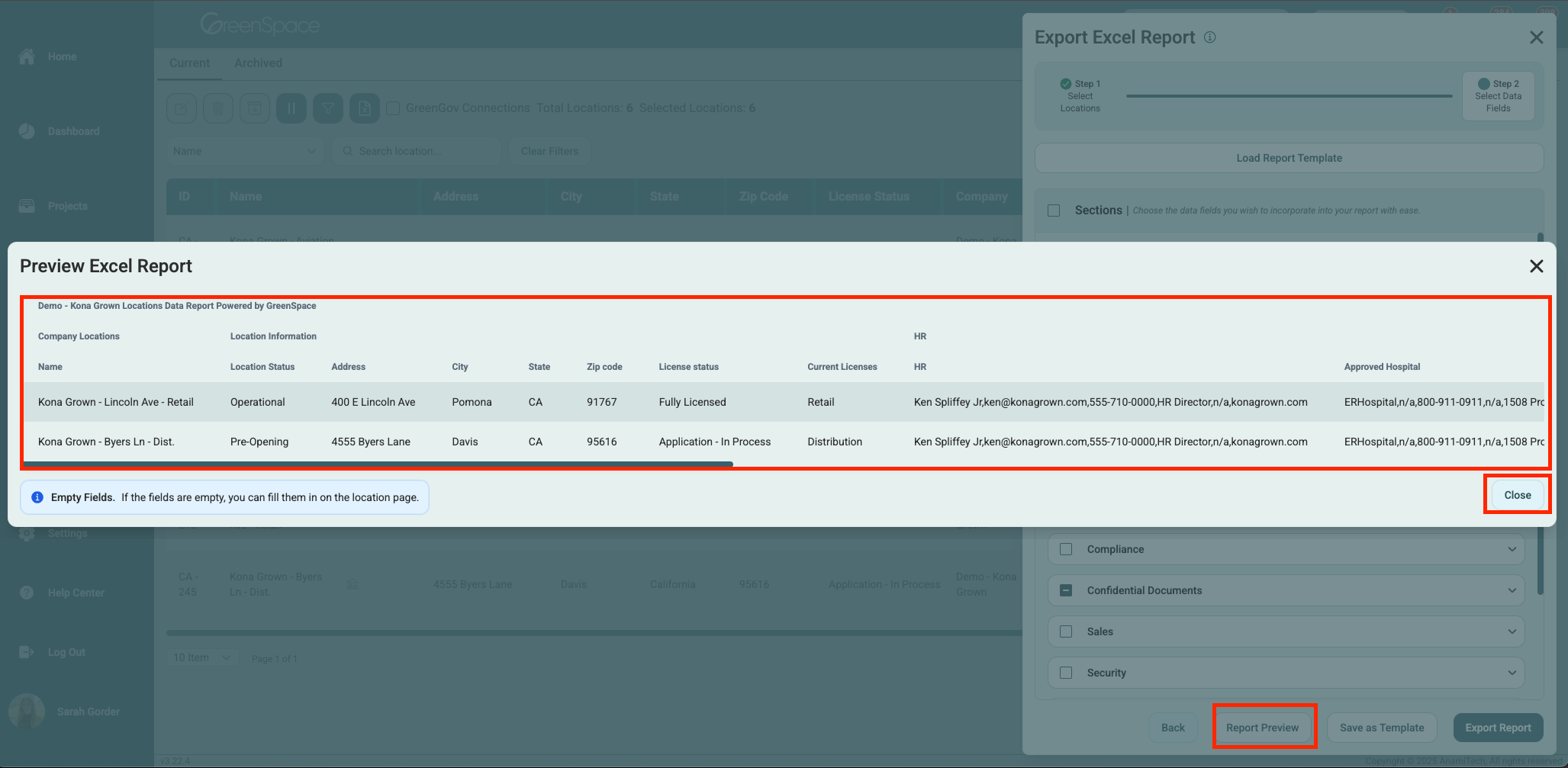Open Help Center from the sidebar

click(76, 593)
